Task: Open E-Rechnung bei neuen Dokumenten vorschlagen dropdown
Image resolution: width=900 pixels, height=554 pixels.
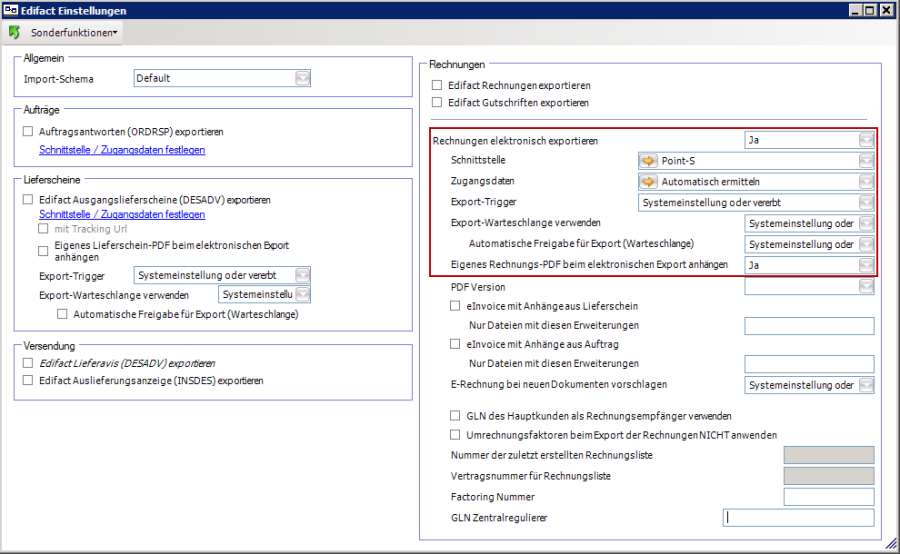Action: click(x=866, y=384)
